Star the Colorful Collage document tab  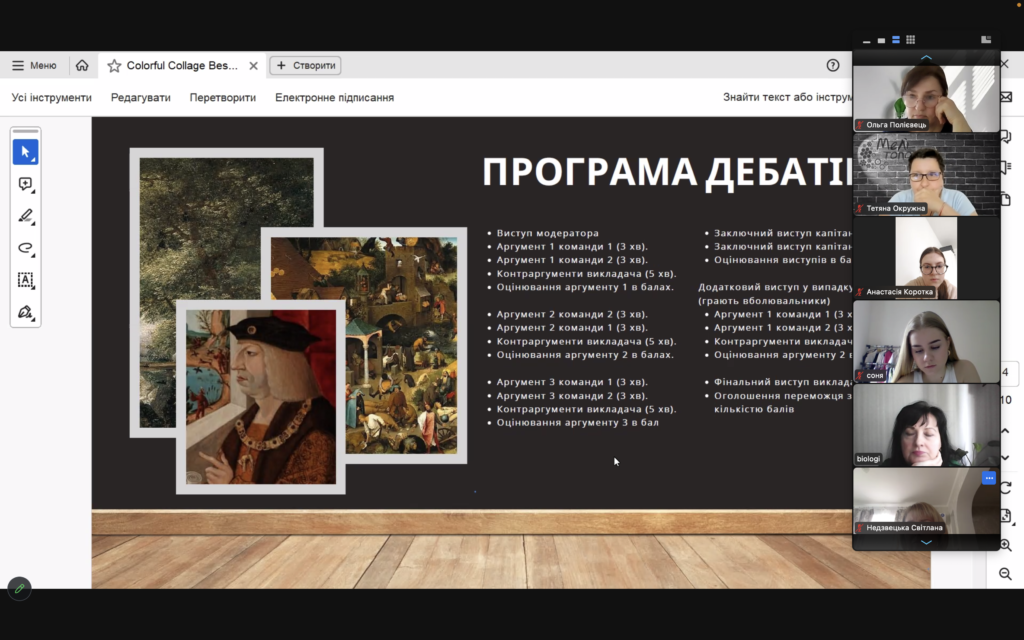[x=114, y=66]
